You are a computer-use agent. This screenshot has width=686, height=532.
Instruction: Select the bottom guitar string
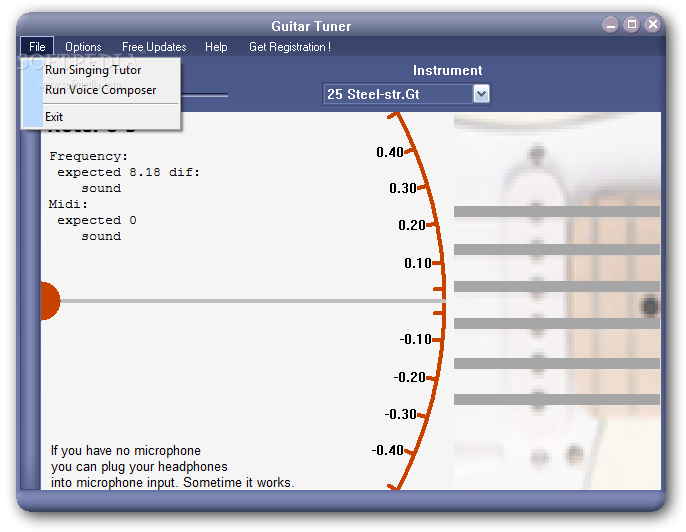click(x=557, y=399)
